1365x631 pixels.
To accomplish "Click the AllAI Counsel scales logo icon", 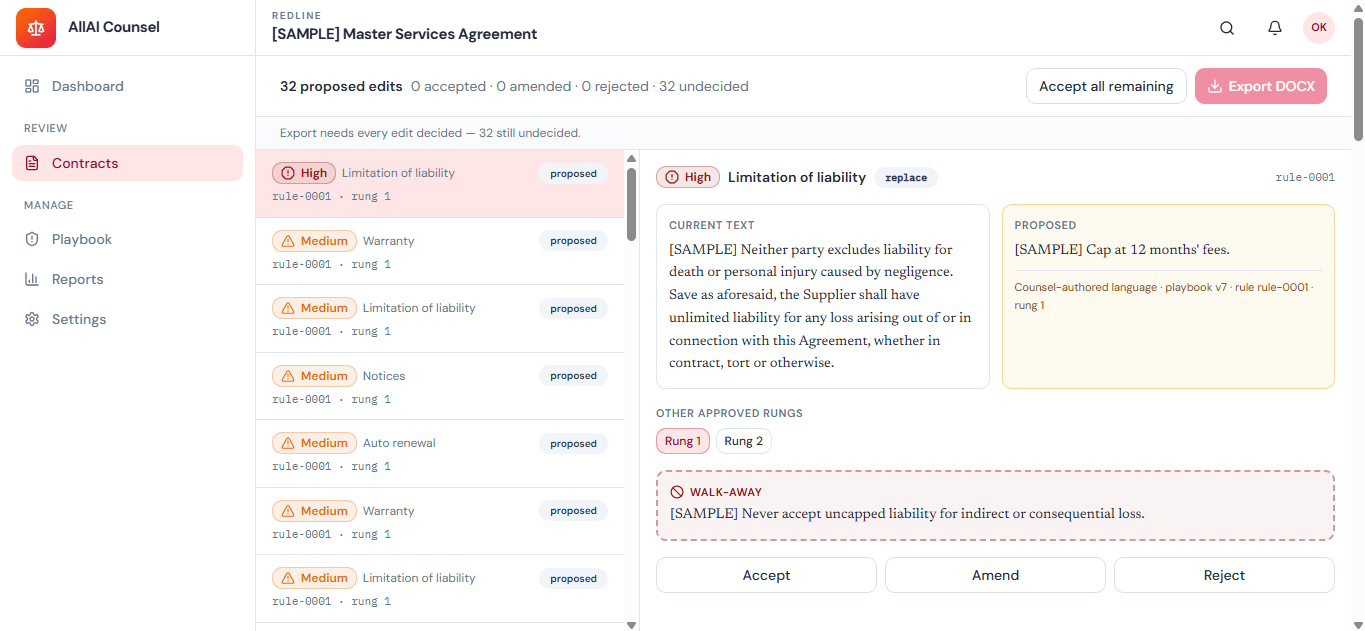I will [x=36, y=28].
